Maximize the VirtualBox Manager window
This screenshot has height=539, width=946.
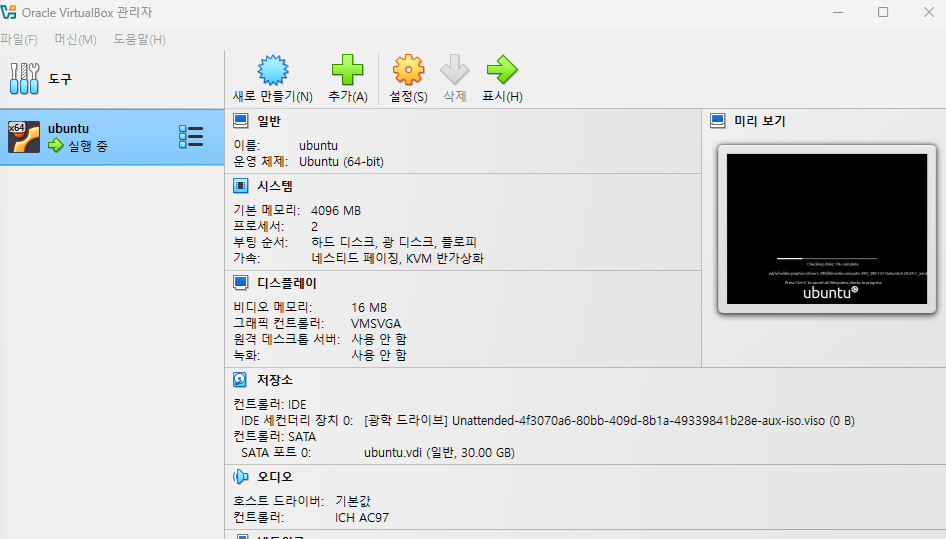click(883, 12)
